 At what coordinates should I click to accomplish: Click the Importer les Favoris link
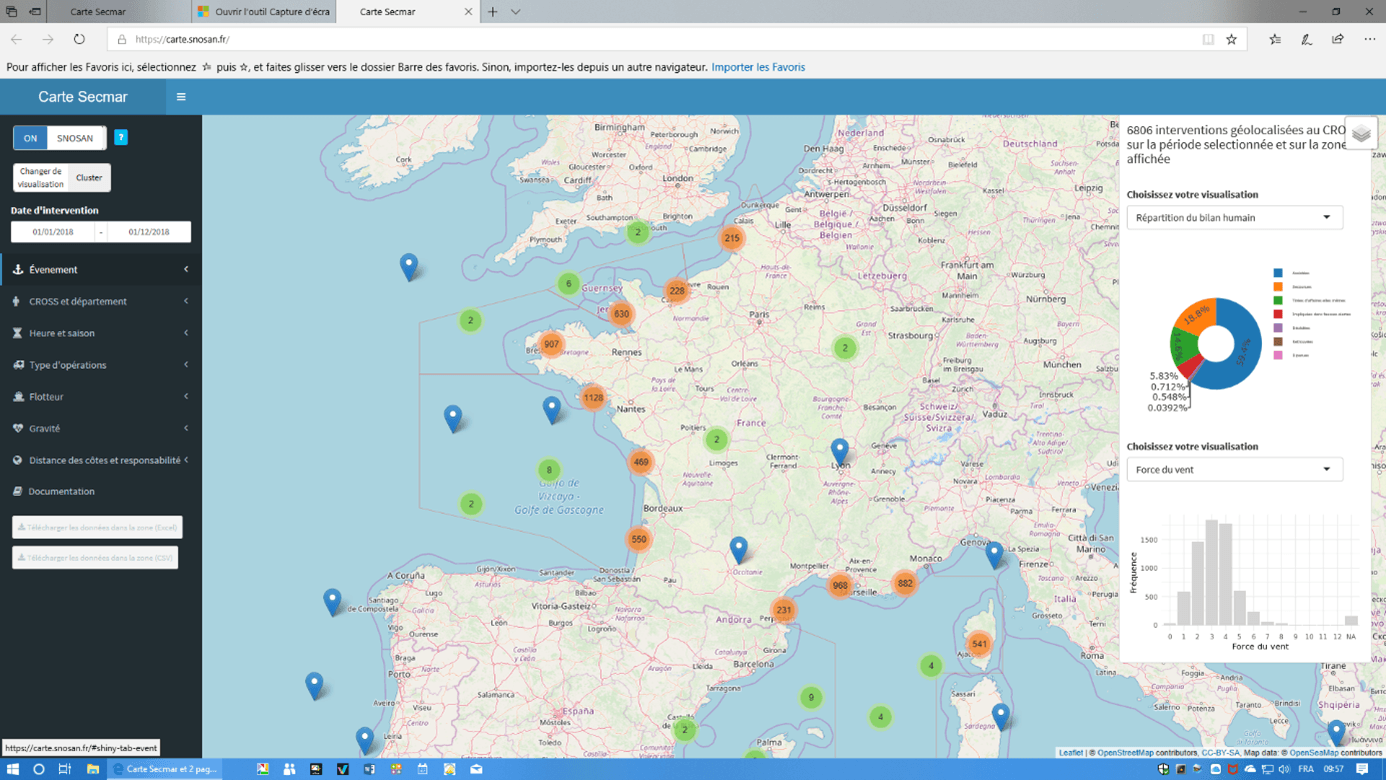point(758,67)
